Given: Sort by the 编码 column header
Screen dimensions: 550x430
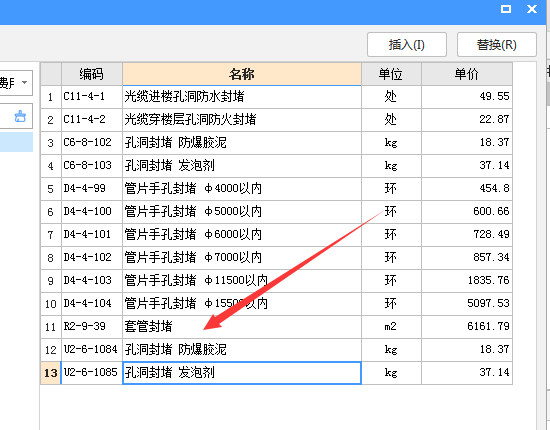Looking at the screenshot, I should click(92, 74).
